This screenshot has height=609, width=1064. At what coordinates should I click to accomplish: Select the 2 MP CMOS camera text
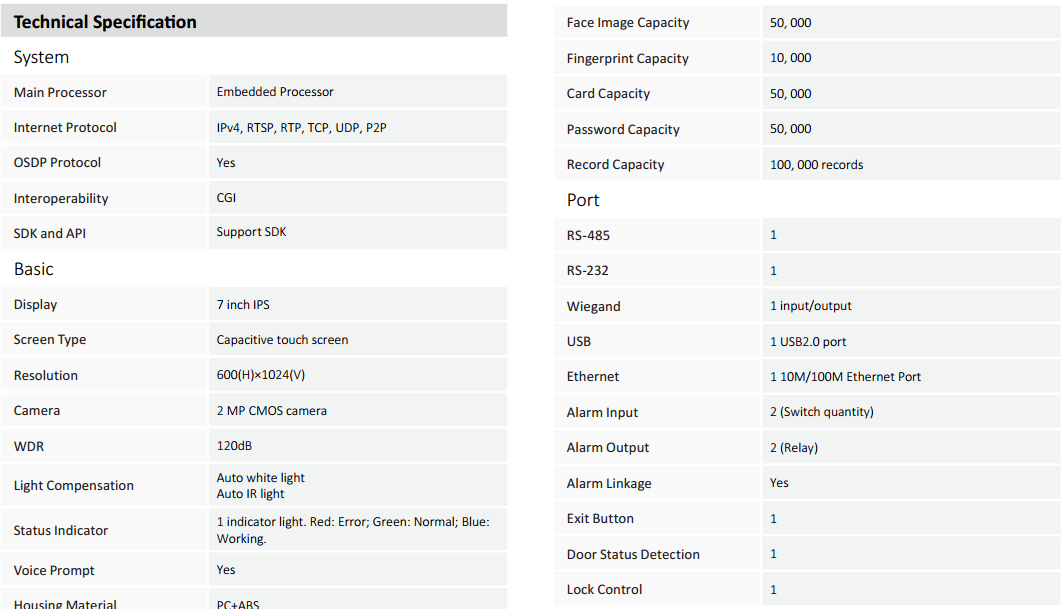point(271,411)
